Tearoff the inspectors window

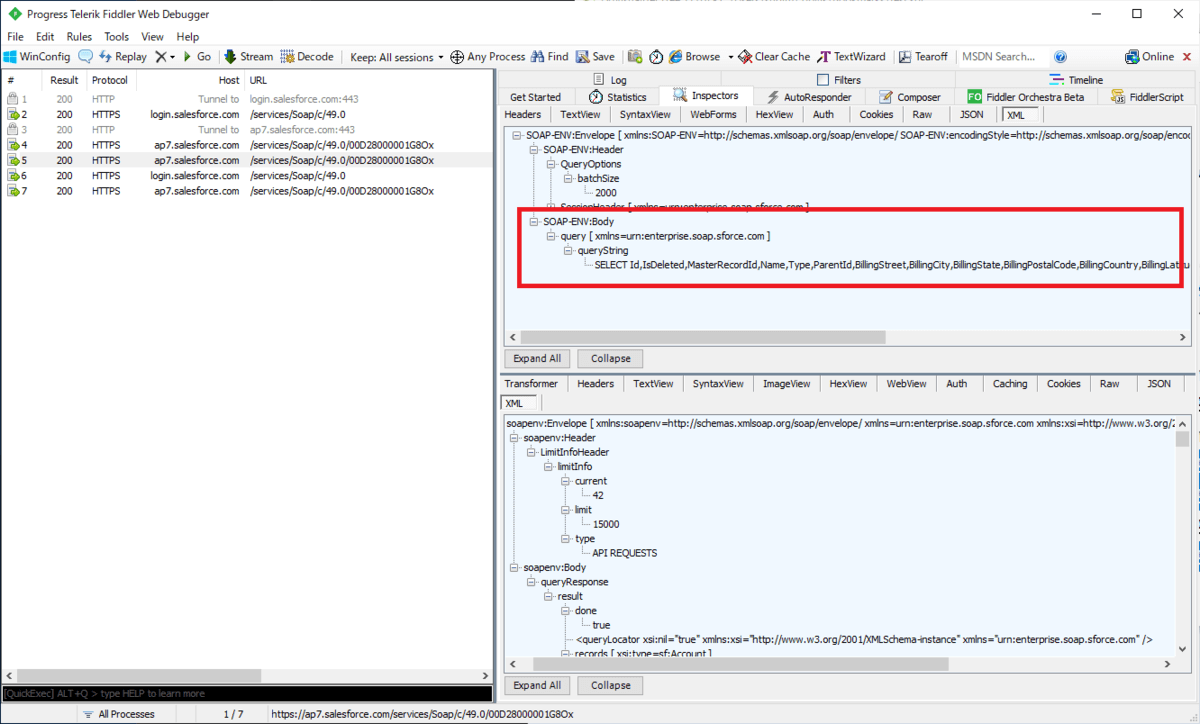[925, 57]
